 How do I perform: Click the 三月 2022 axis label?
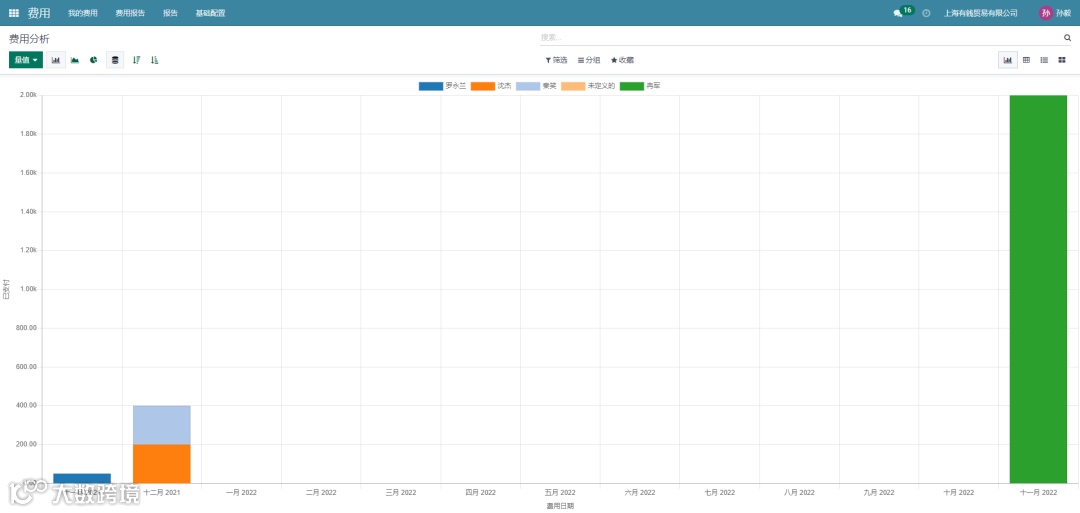coord(401,492)
